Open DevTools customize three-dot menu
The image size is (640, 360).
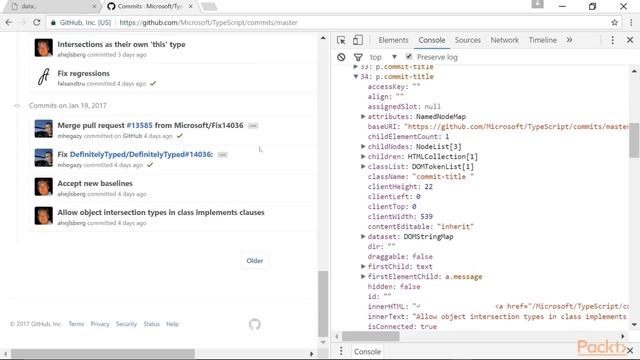tap(612, 40)
